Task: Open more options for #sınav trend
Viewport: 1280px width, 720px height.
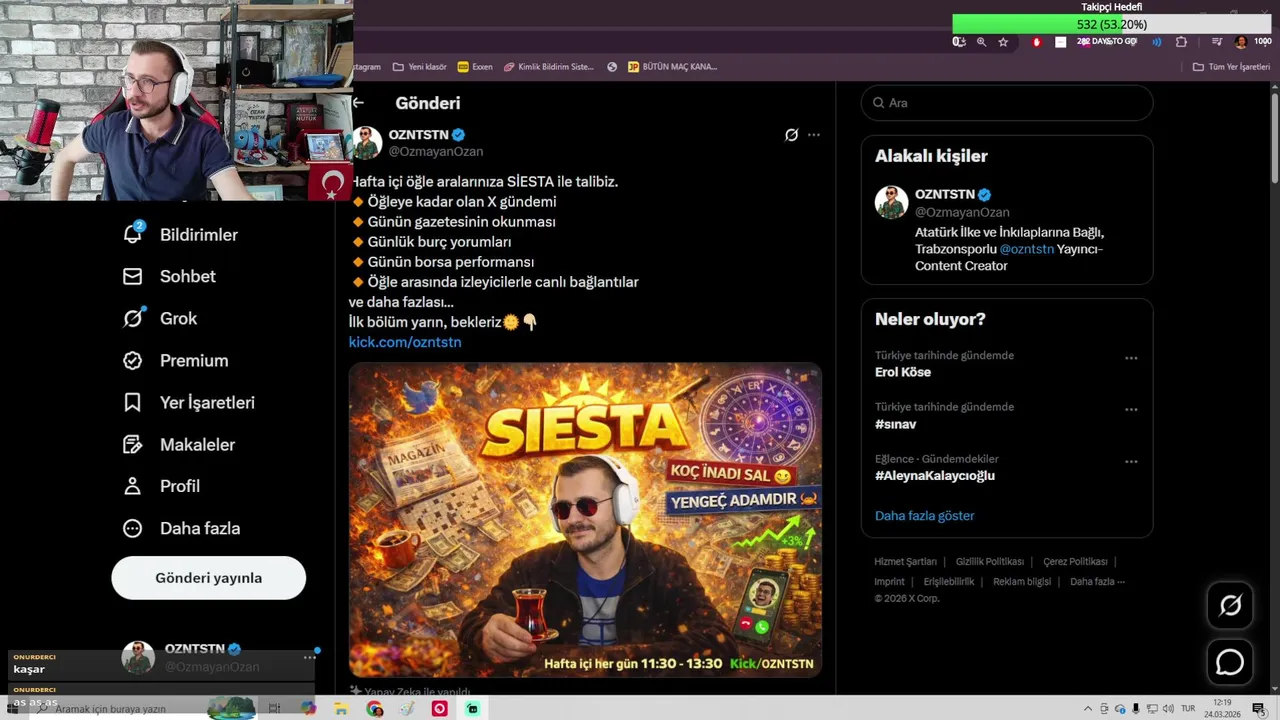Action: (x=1131, y=410)
